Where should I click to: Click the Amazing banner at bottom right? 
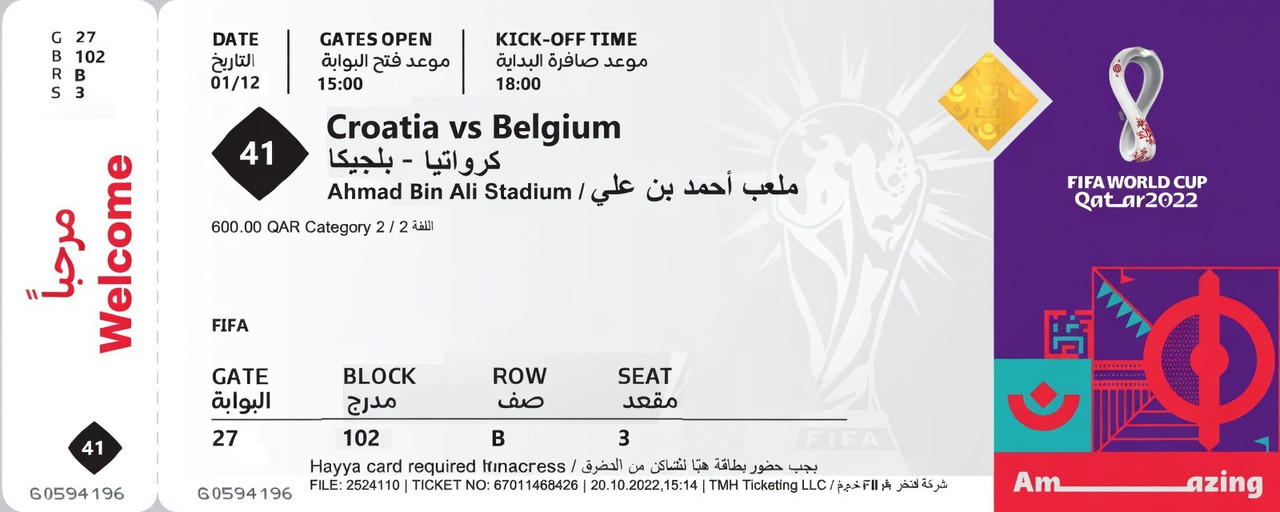pyautogui.click(x=1137, y=484)
